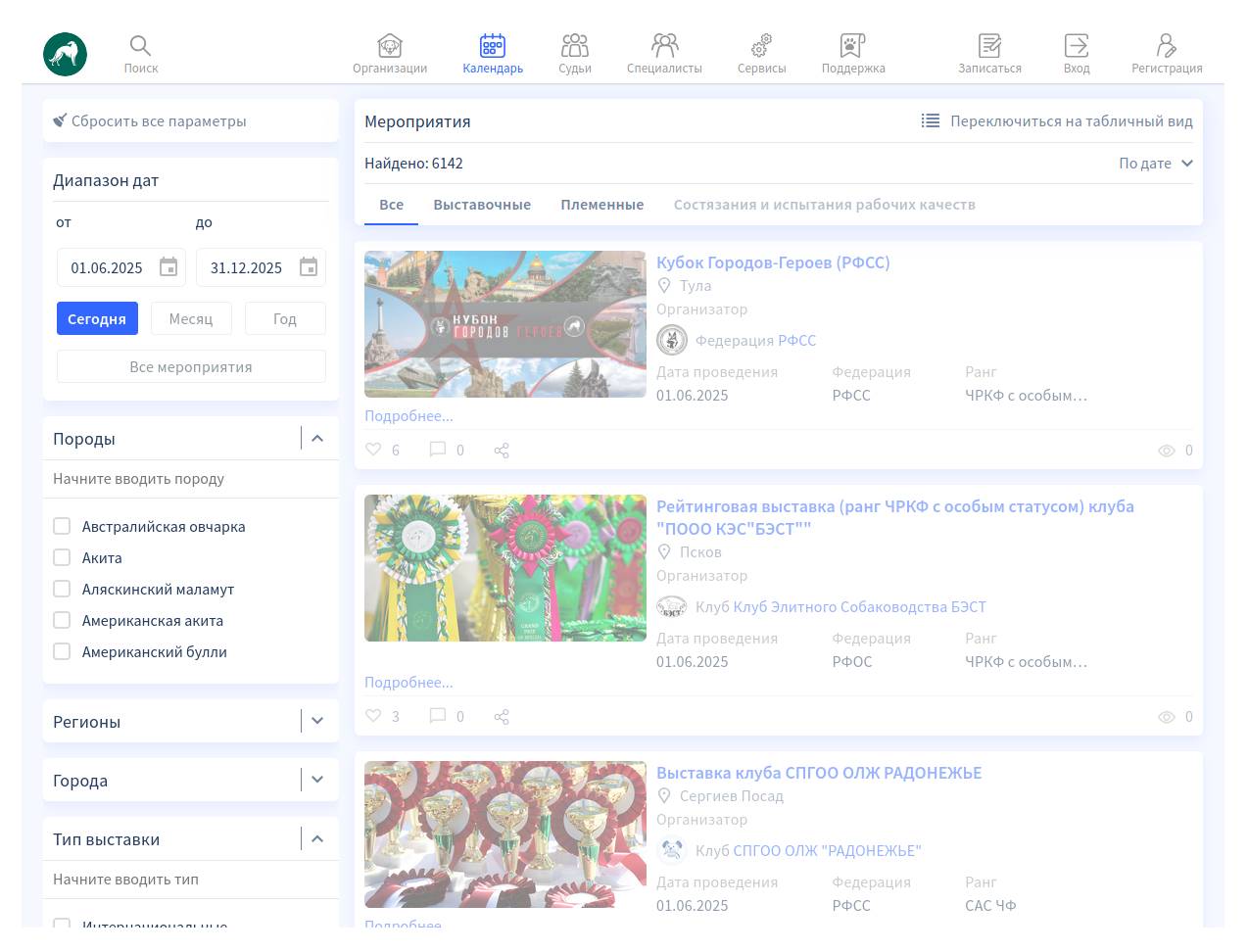Viewport: 1248px width, 952px height.
Task: Go to Организации section
Action: (390, 54)
